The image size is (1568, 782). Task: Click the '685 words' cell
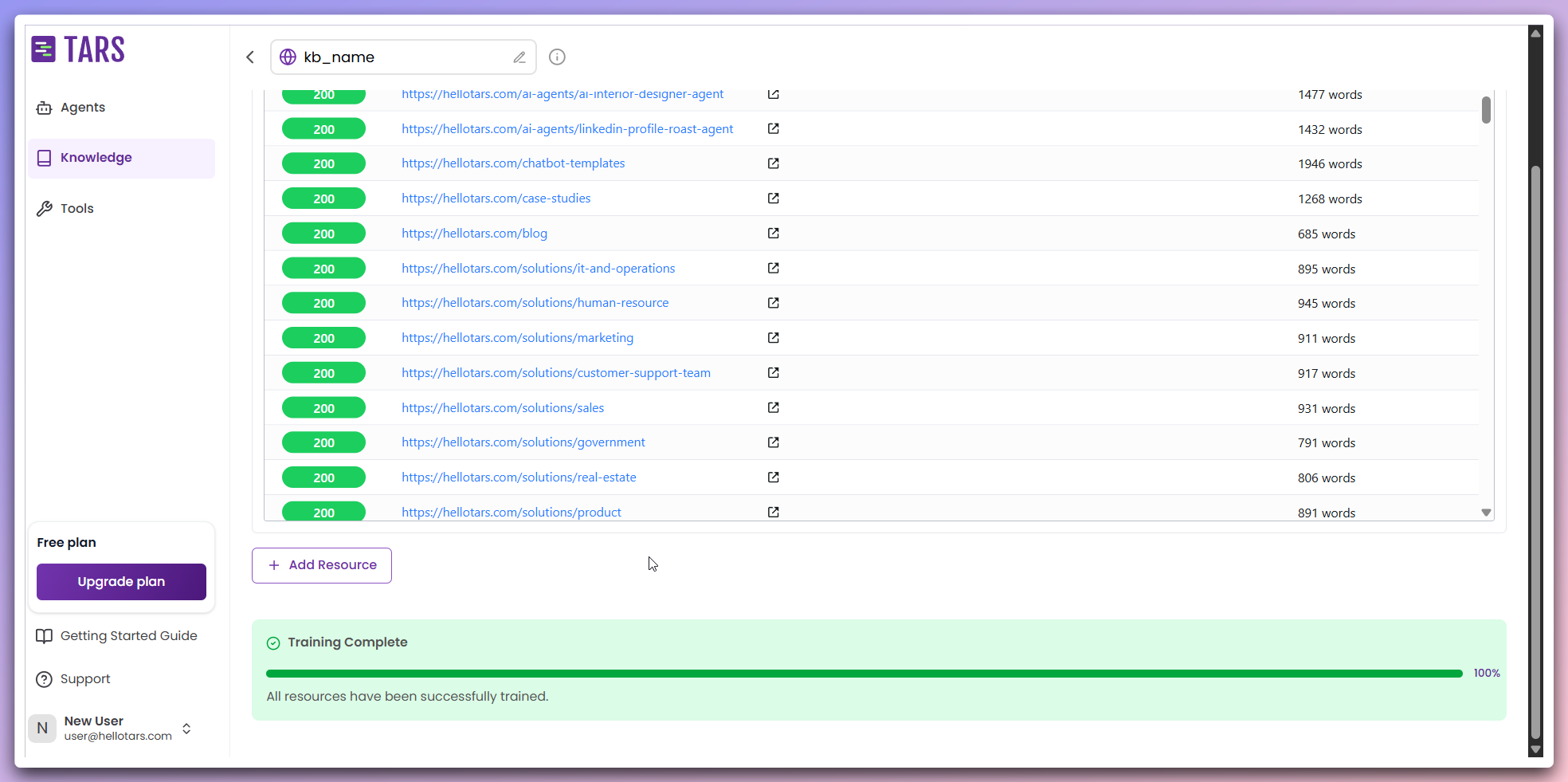pyautogui.click(x=1327, y=234)
